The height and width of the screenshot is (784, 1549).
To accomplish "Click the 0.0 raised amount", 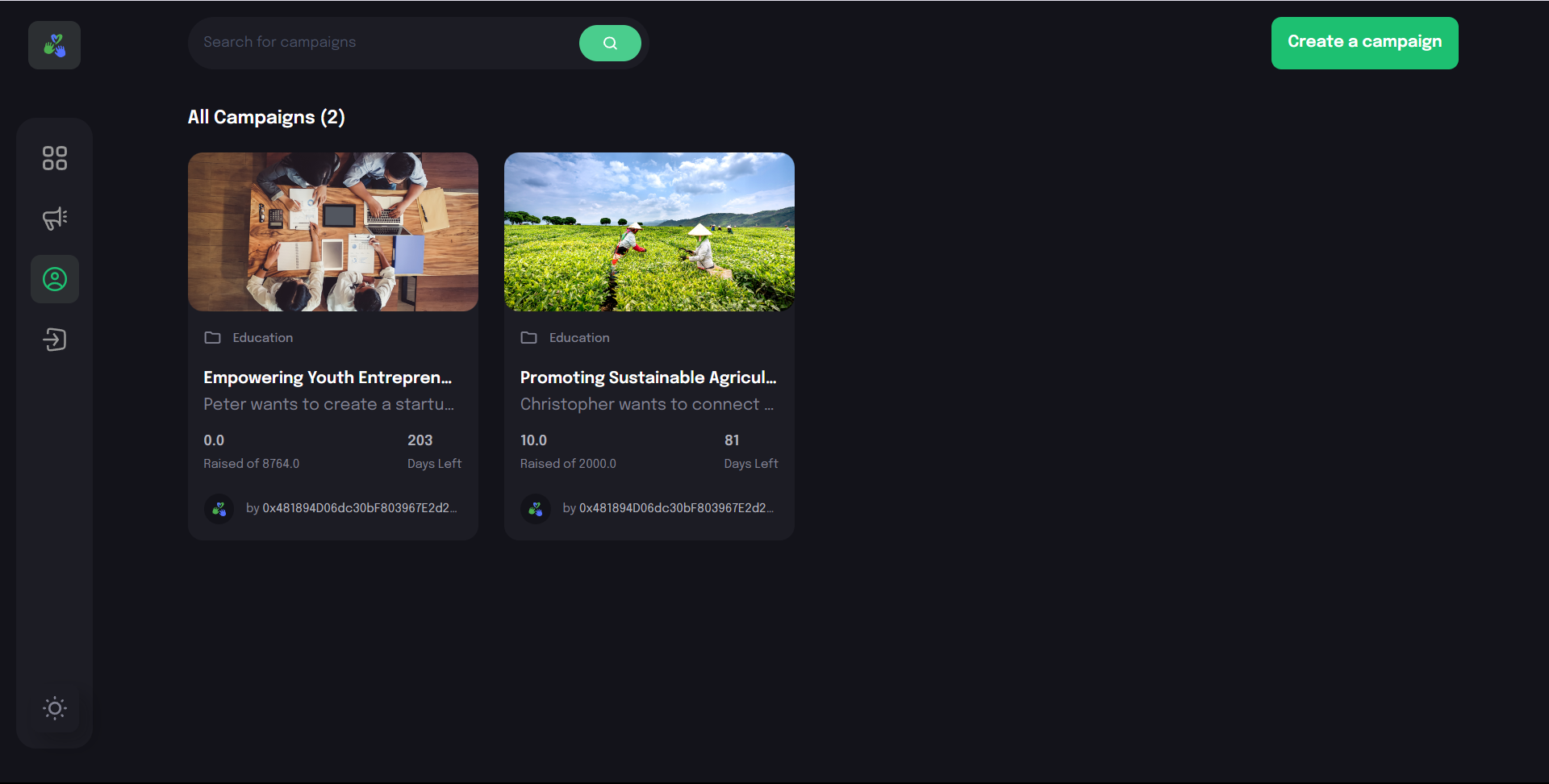I will tap(214, 440).
